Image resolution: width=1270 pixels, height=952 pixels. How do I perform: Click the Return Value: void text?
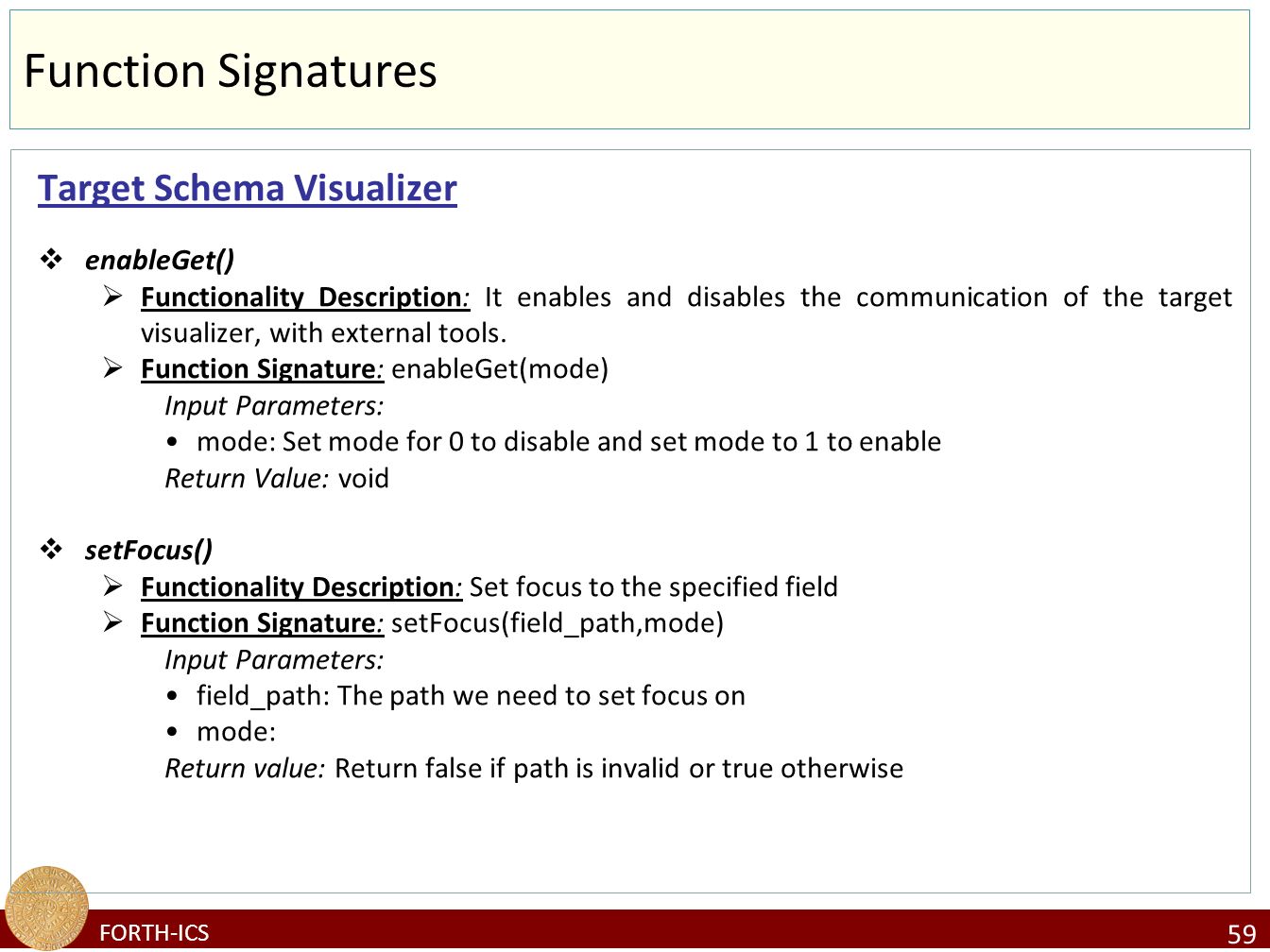coord(277,479)
